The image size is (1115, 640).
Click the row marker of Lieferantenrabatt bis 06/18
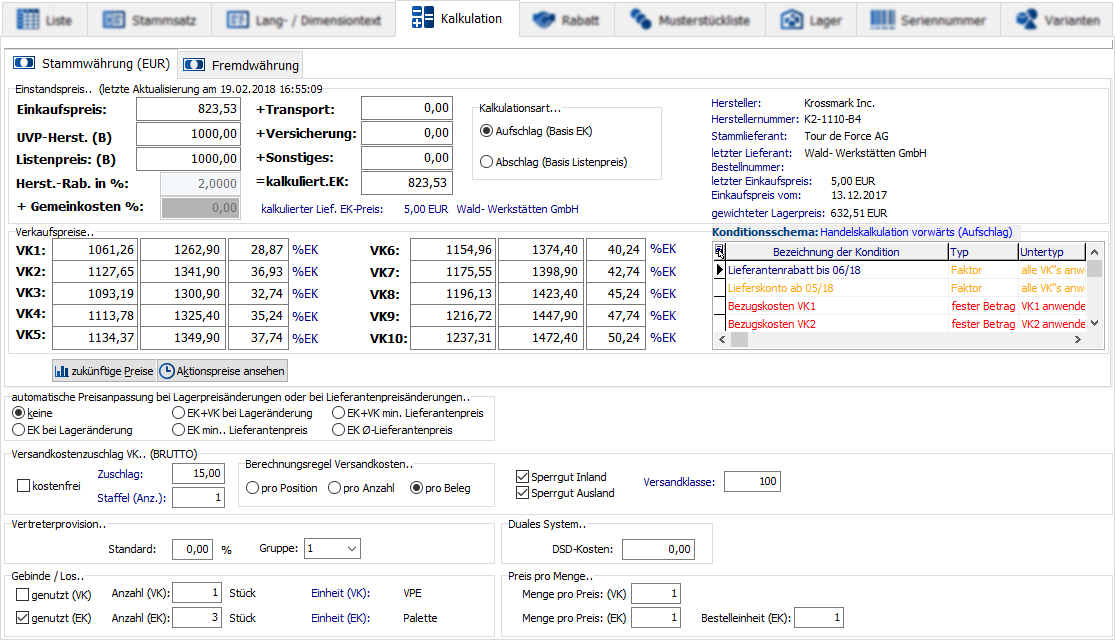[x=720, y=270]
